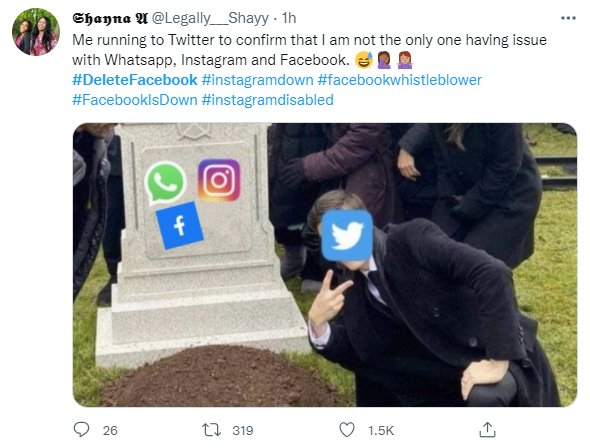This screenshot has height=448, width=590.
Task: Click the Facebook logo on the tombstone
Action: (179, 225)
